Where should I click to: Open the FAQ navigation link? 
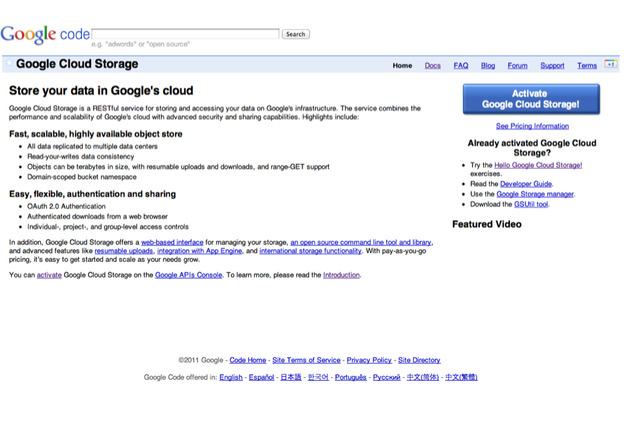pos(461,65)
